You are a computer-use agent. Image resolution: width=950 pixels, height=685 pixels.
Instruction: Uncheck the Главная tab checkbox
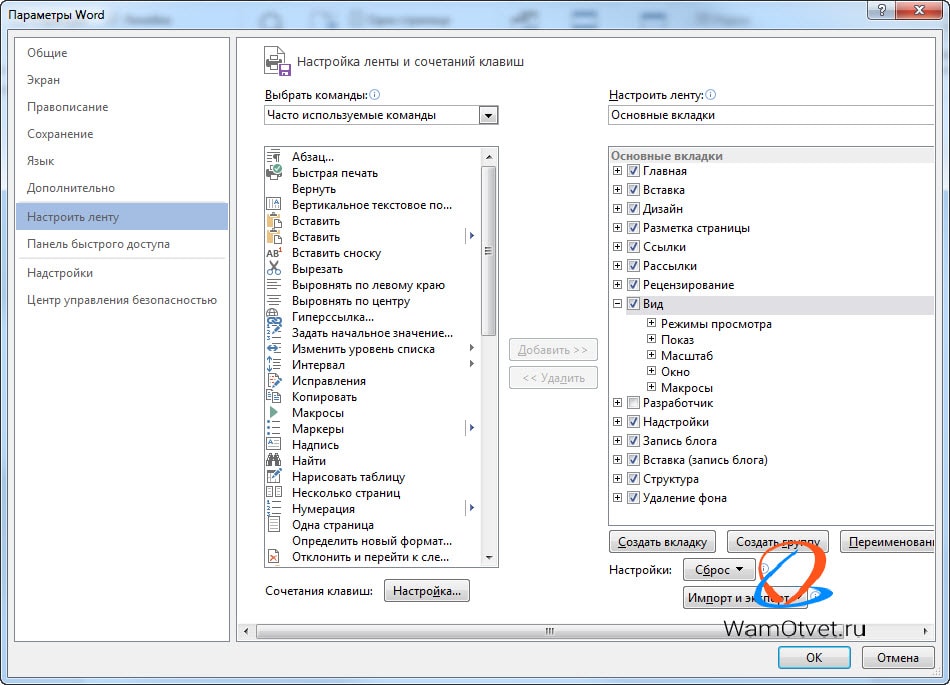tap(633, 171)
